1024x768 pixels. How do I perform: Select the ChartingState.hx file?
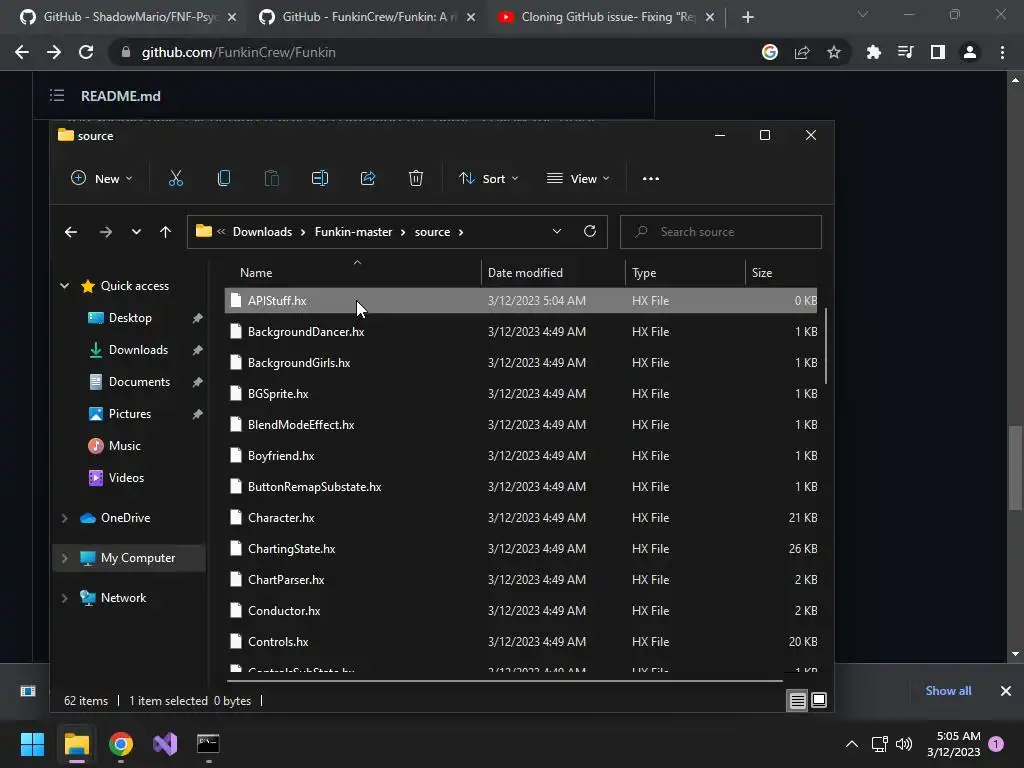[x=521, y=549]
